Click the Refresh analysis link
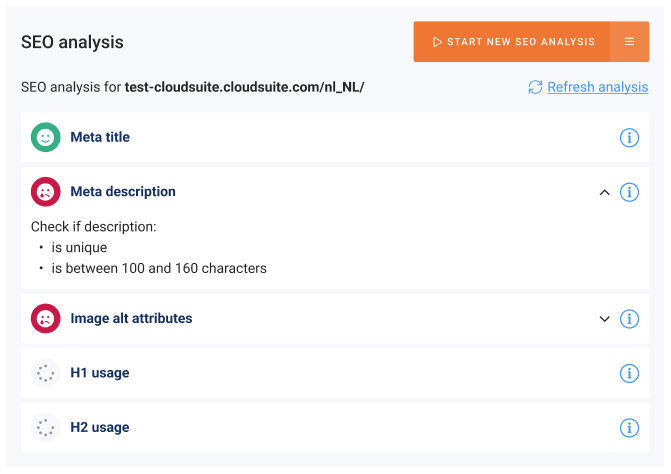This screenshot has height=474, width=671. point(597,87)
